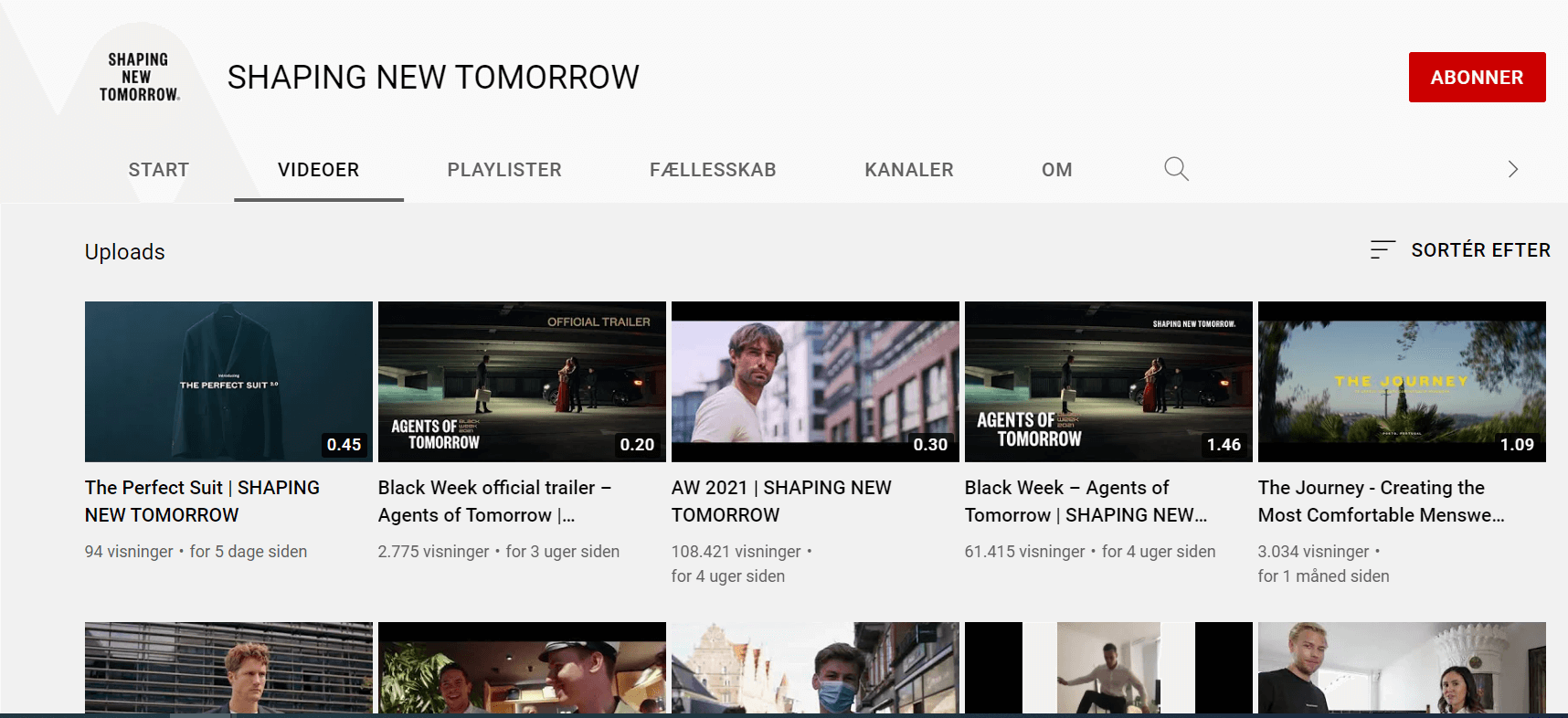Screen dimensions: 1568x718
Task: Click the 0.45 duration badge
Action: 344,445
